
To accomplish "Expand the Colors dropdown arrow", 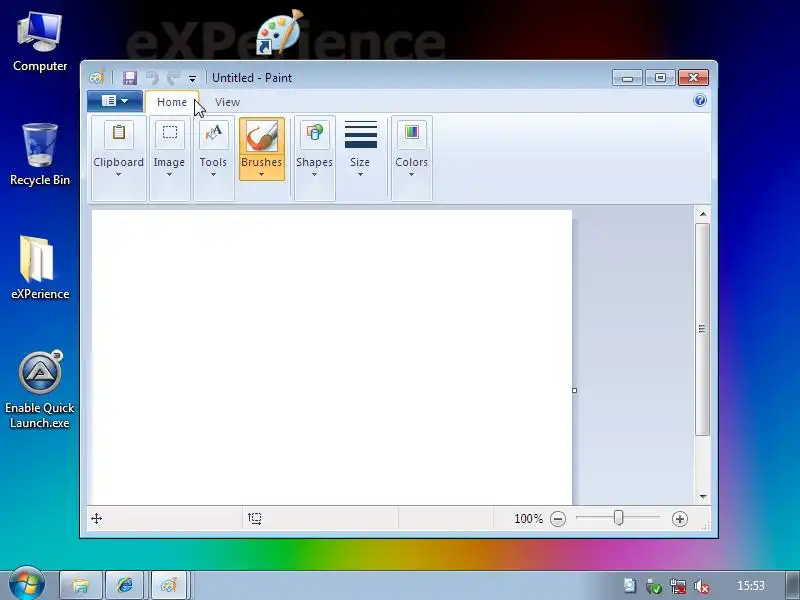I will [412, 174].
